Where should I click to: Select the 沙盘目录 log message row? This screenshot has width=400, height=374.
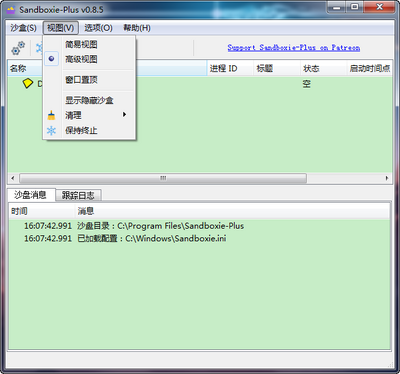tap(199, 226)
